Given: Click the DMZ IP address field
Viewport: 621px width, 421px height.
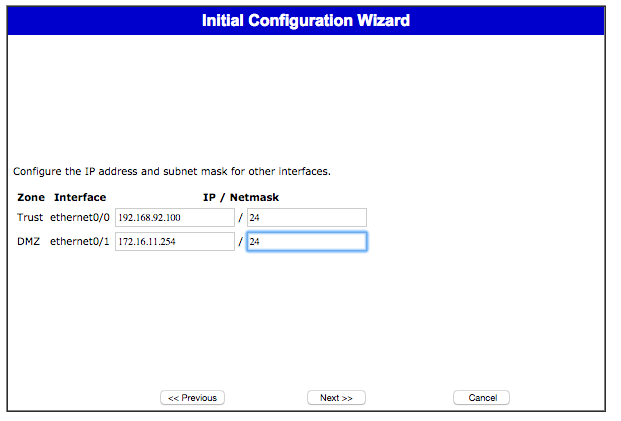Looking at the screenshot, I should (x=175, y=241).
